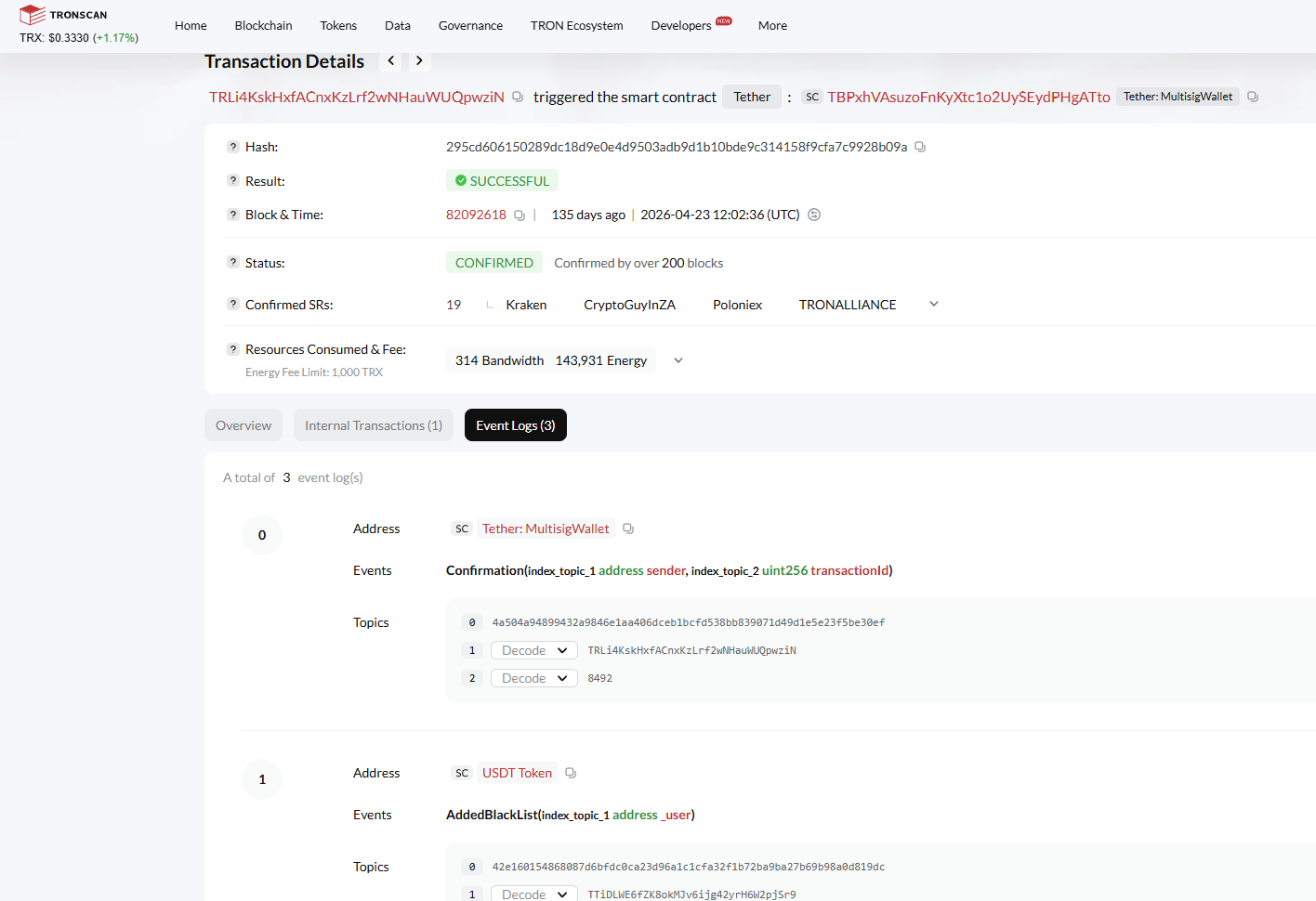Copy Tether: MultisigWallet address in event log 0

tap(628, 529)
